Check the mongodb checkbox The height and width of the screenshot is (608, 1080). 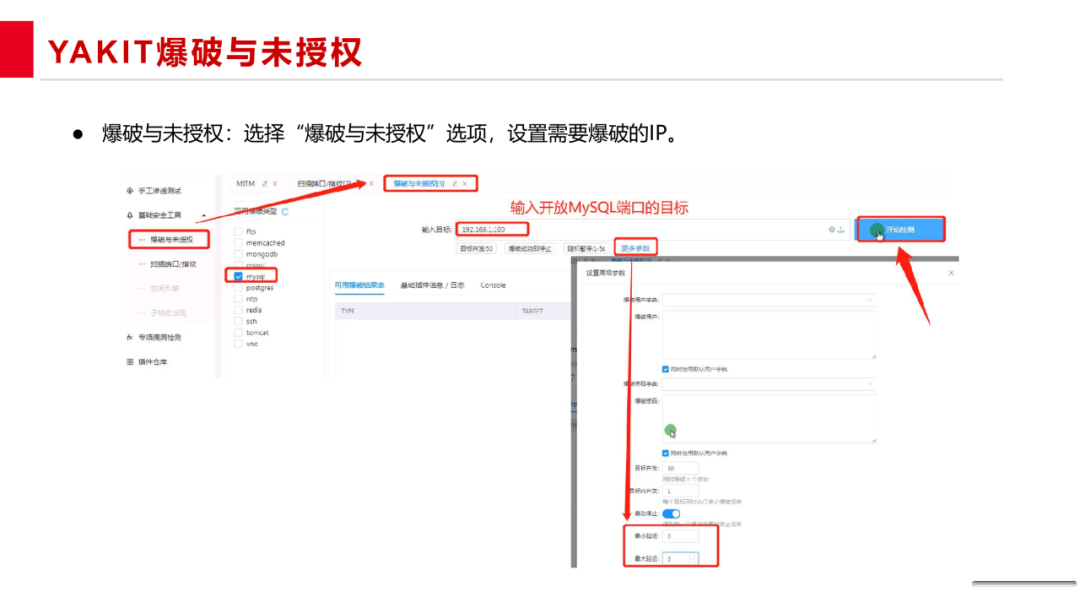(x=238, y=254)
